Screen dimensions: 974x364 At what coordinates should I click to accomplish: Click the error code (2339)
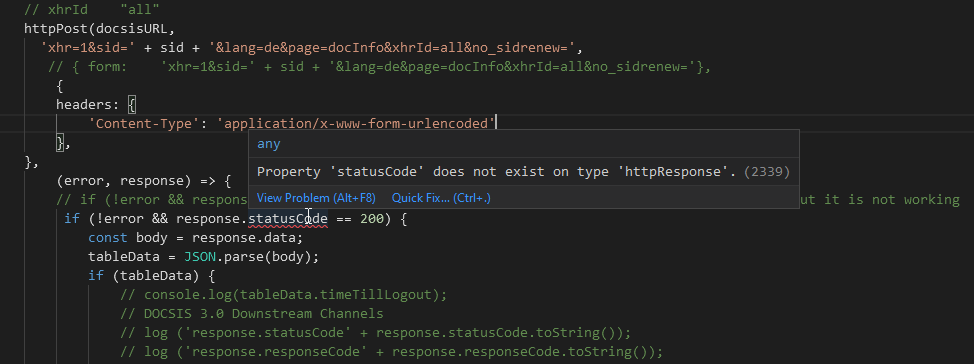click(767, 172)
